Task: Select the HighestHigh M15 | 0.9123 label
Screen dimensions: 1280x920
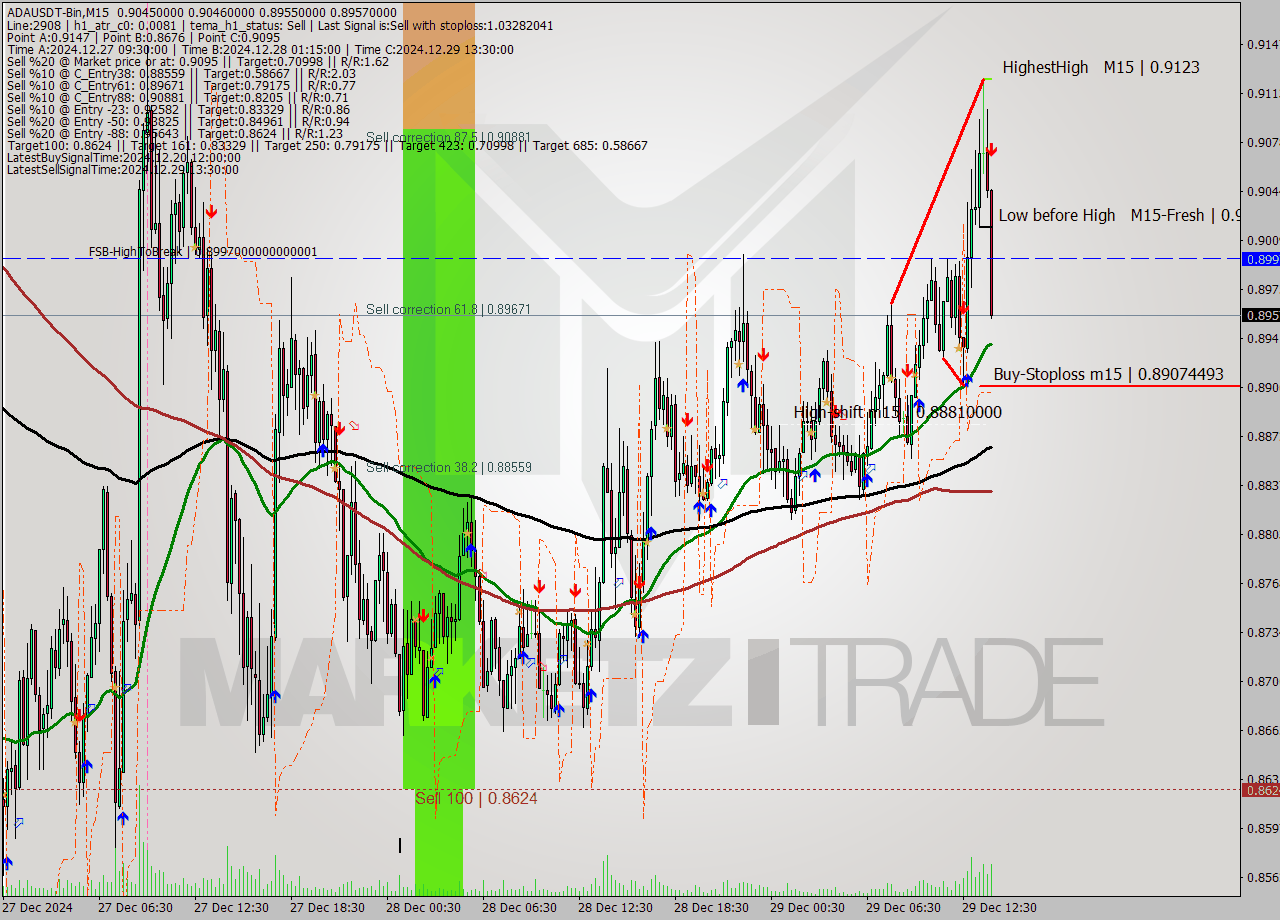Action: [1101, 67]
